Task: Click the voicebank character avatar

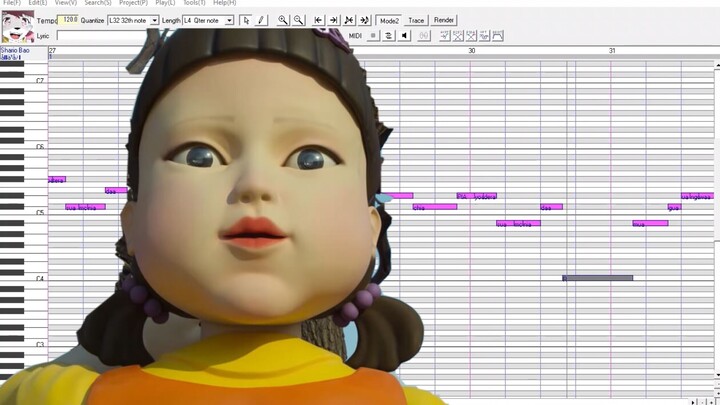Action: (17, 28)
